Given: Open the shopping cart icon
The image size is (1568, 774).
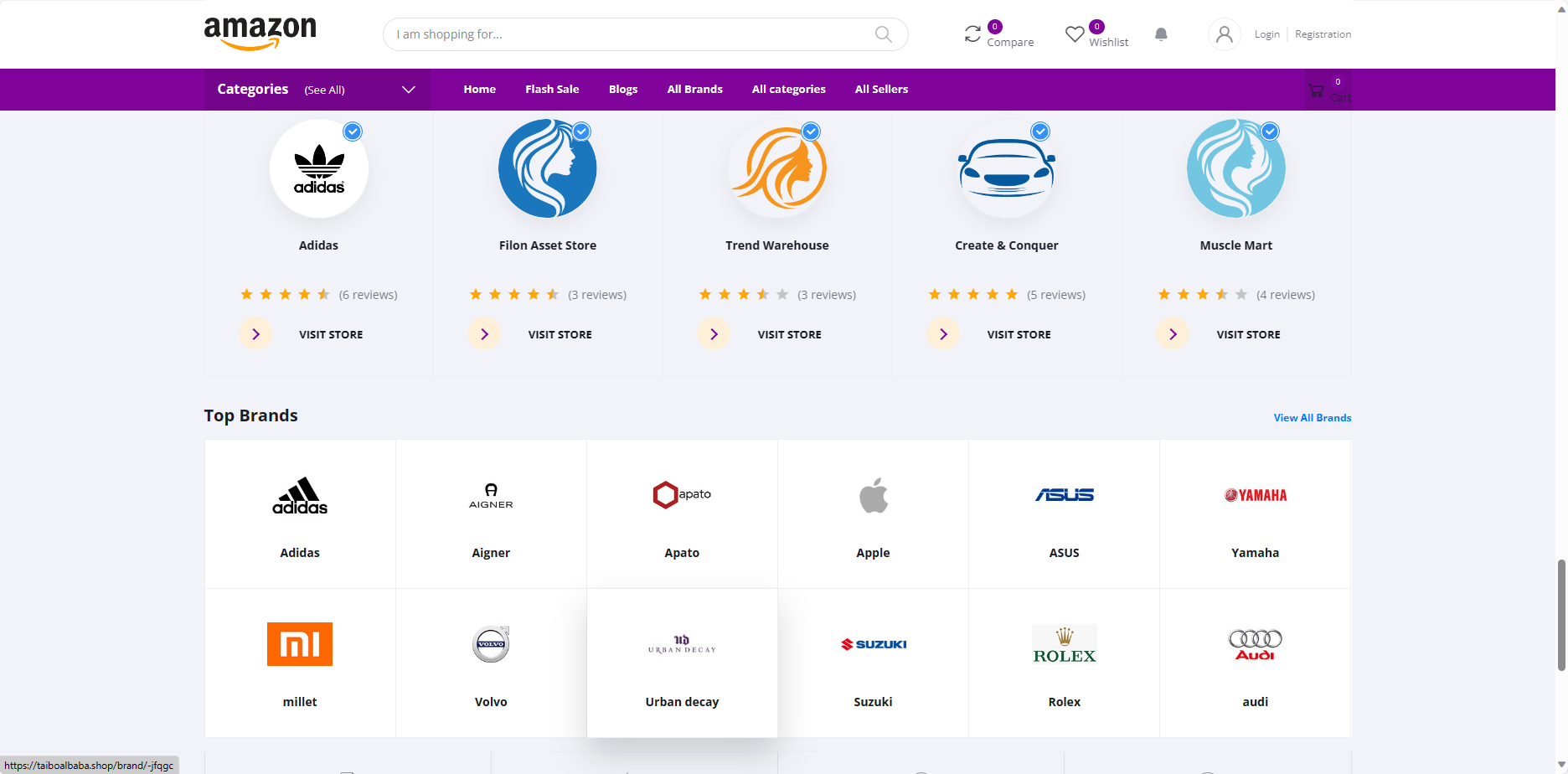Looking at the screenshot, I should coord(1317,90).
